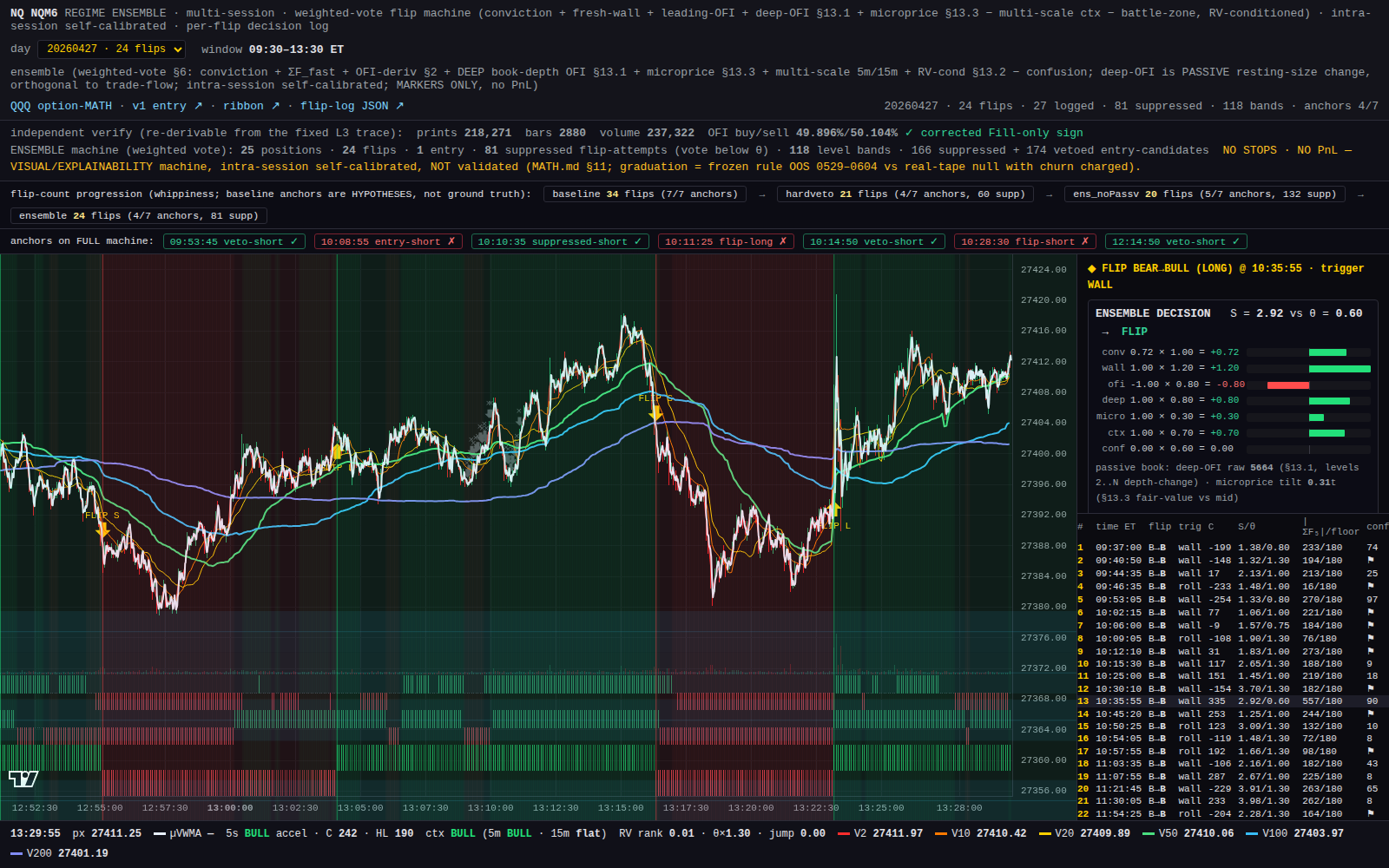Select highlighted flip row 13 at 10:35:55
The image size is (1389, 868).
[x=1233, y=701]
